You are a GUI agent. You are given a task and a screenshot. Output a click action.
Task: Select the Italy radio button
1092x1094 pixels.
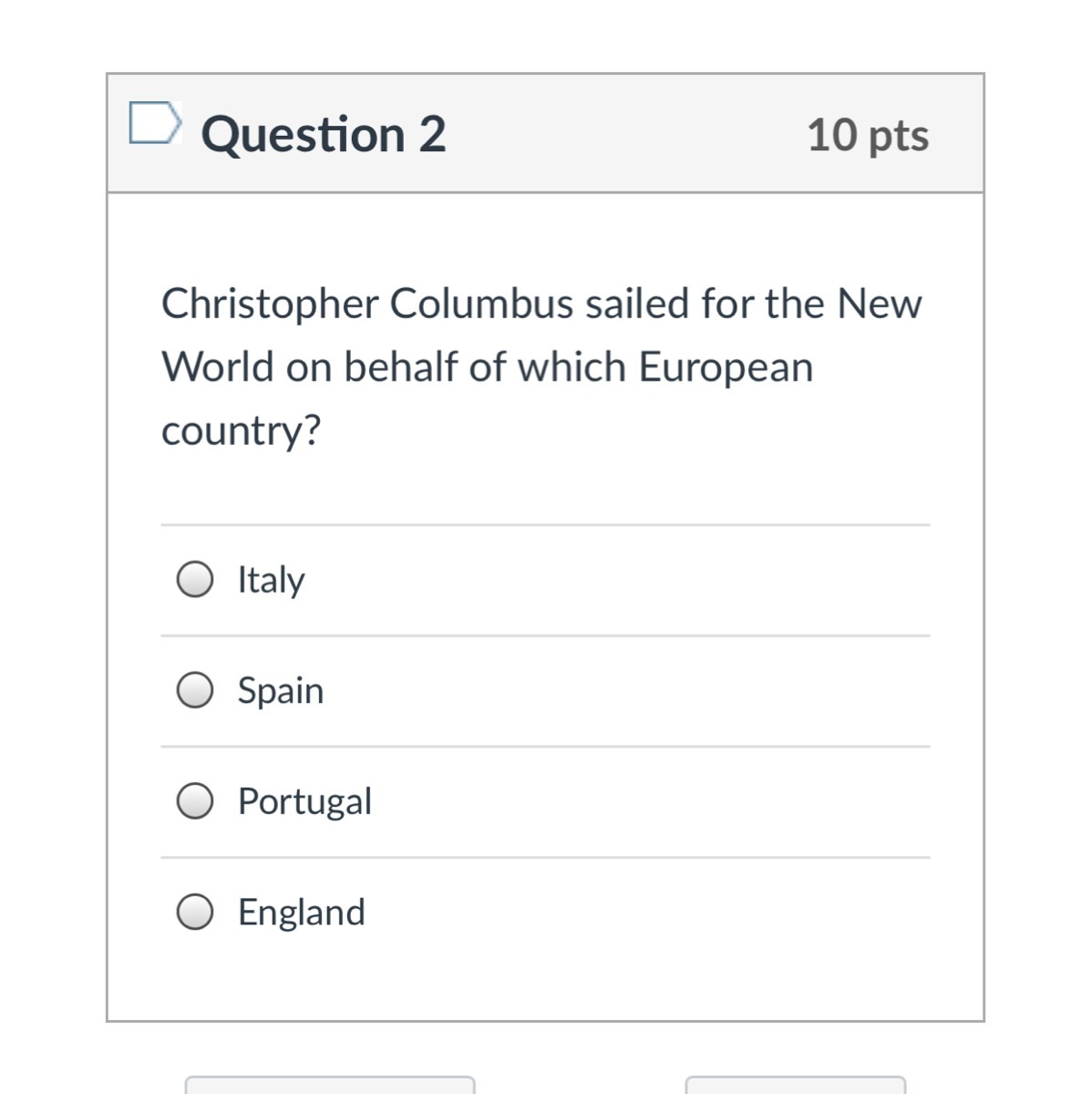[x=195, y=579]
